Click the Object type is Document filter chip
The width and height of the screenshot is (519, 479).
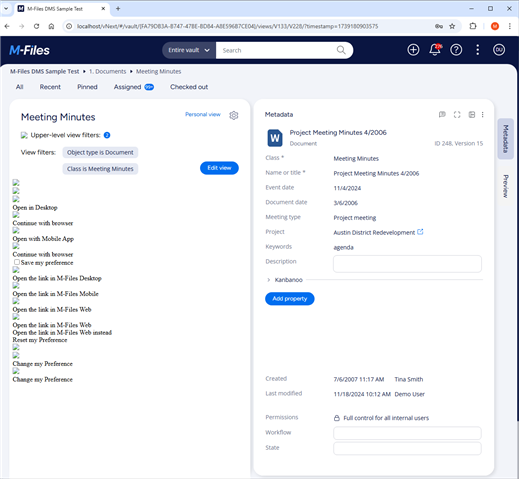100,152
